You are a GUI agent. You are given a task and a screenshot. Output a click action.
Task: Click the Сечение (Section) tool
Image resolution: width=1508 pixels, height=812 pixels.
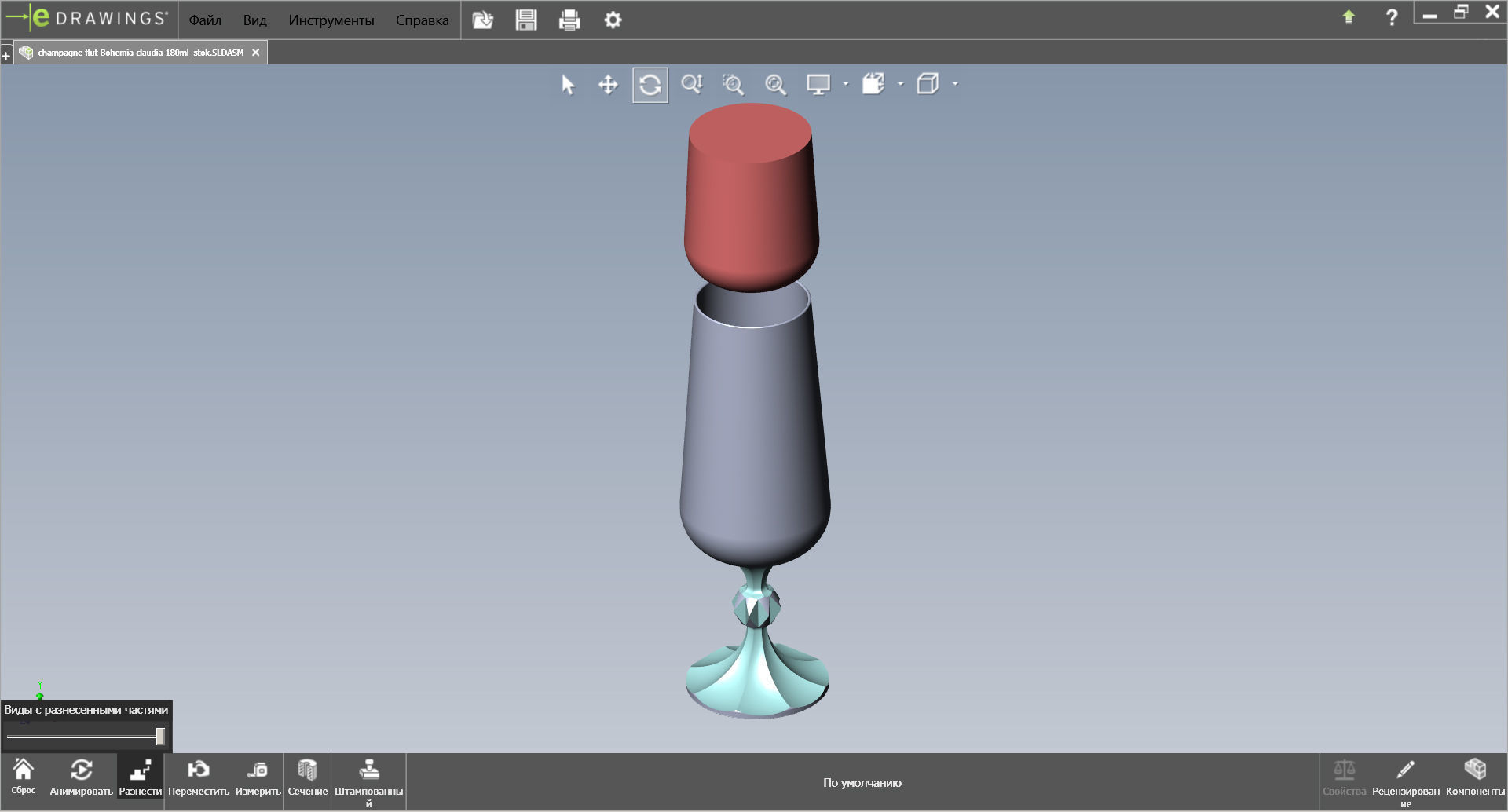click(x=308, y=777)
